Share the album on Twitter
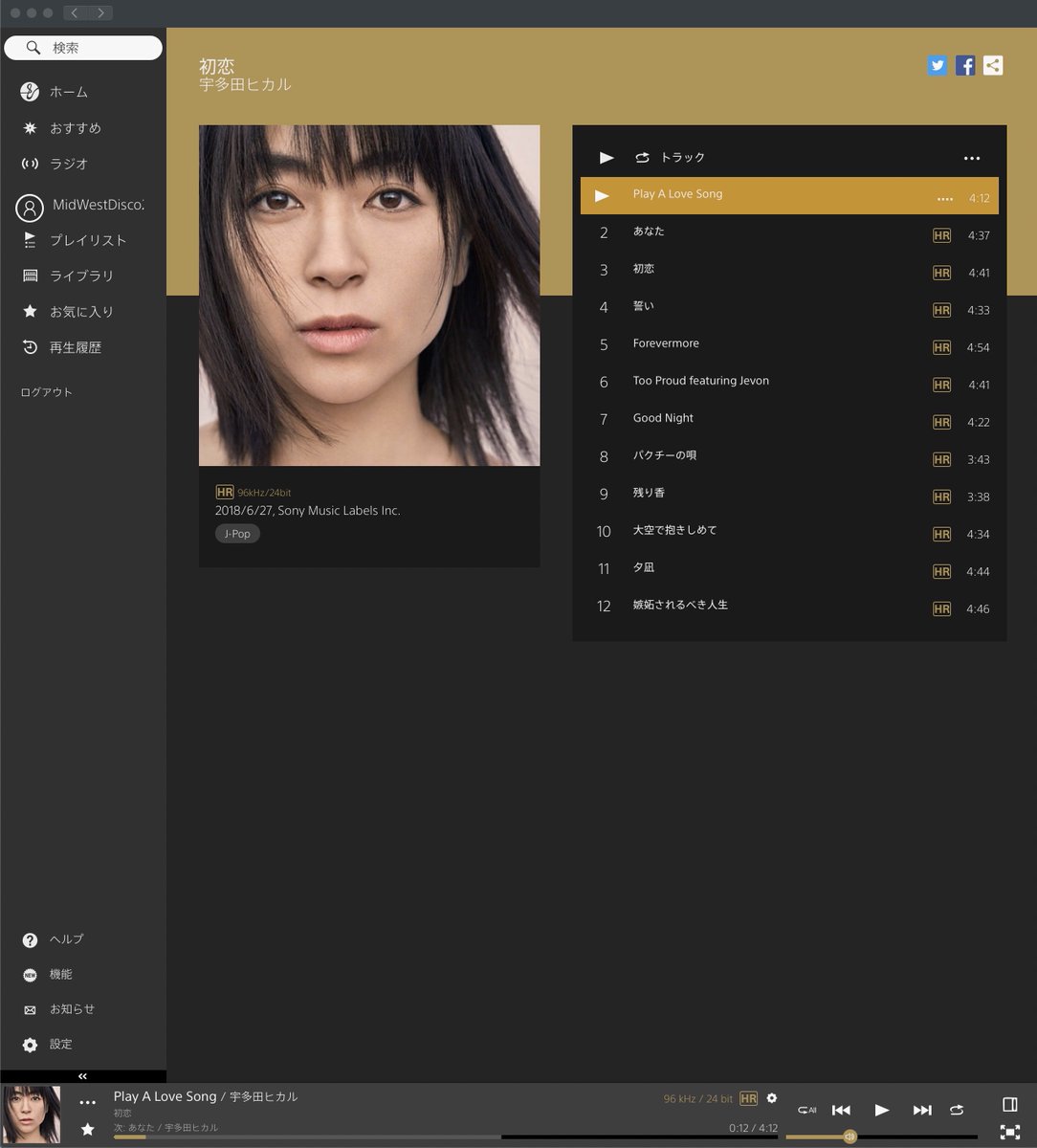 point(938,65)
